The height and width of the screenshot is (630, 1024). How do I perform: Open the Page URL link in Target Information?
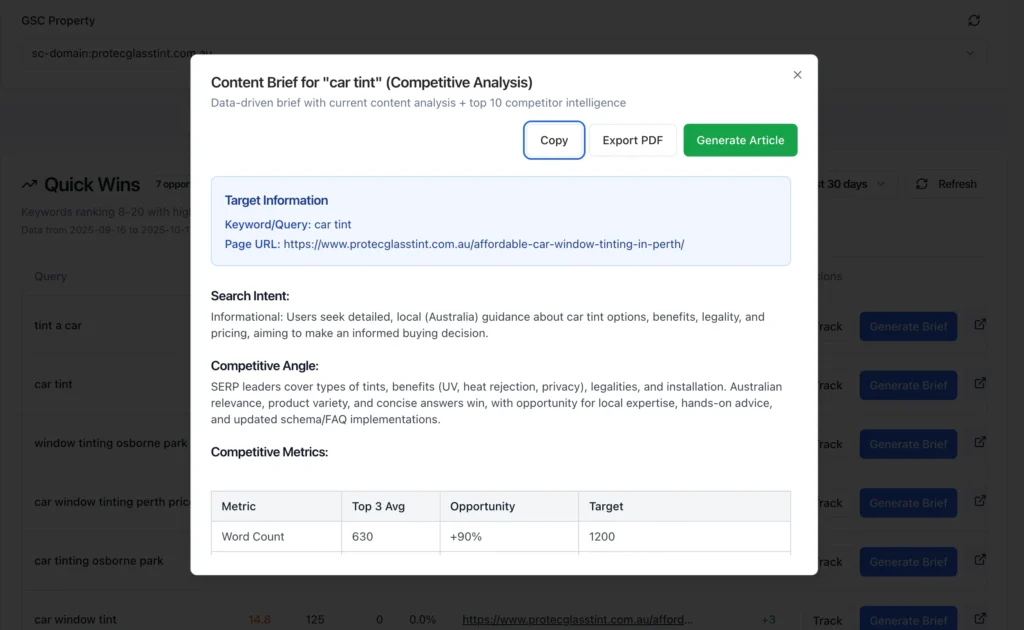tap(483, 244)
